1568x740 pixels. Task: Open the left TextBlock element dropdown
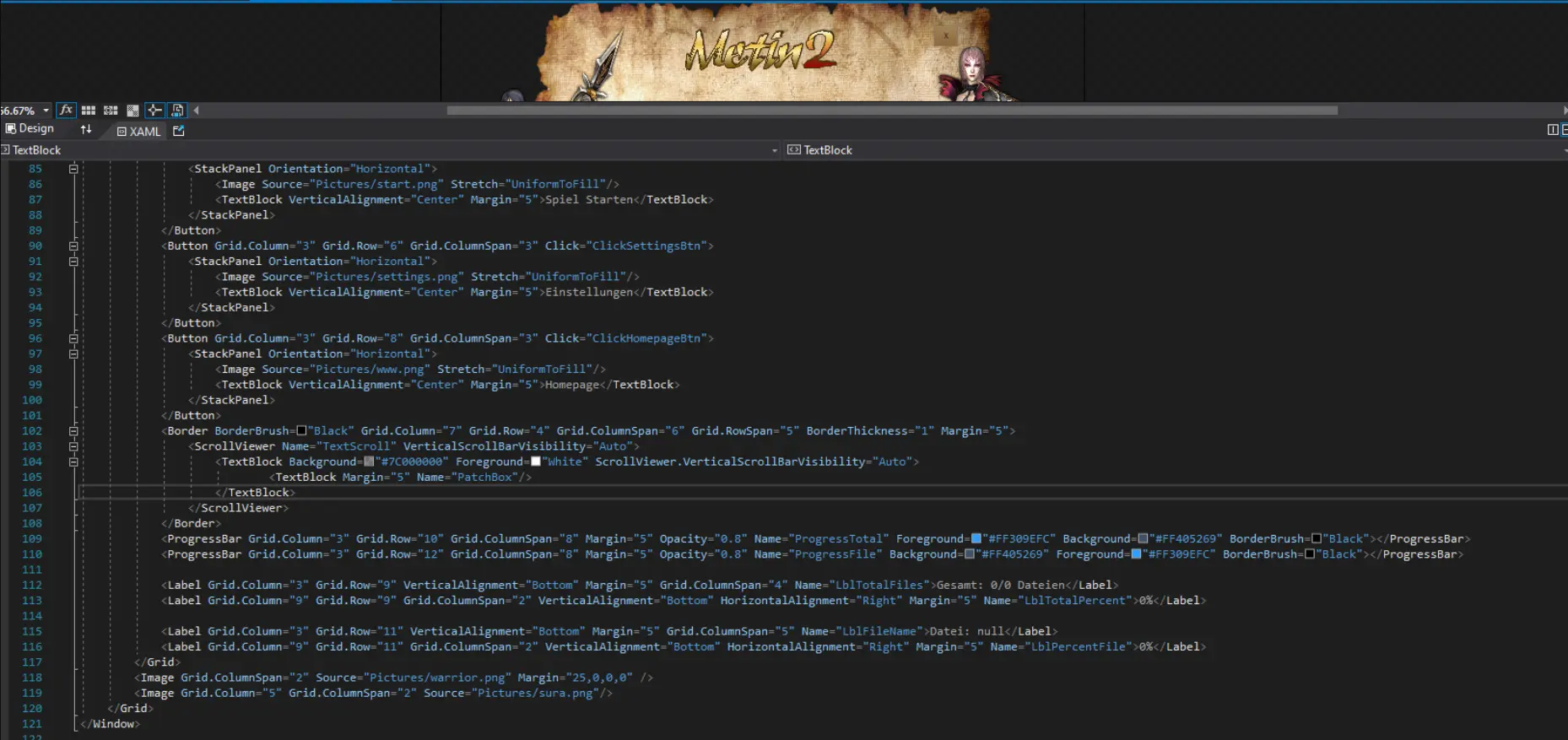click(x=775, y=150)
